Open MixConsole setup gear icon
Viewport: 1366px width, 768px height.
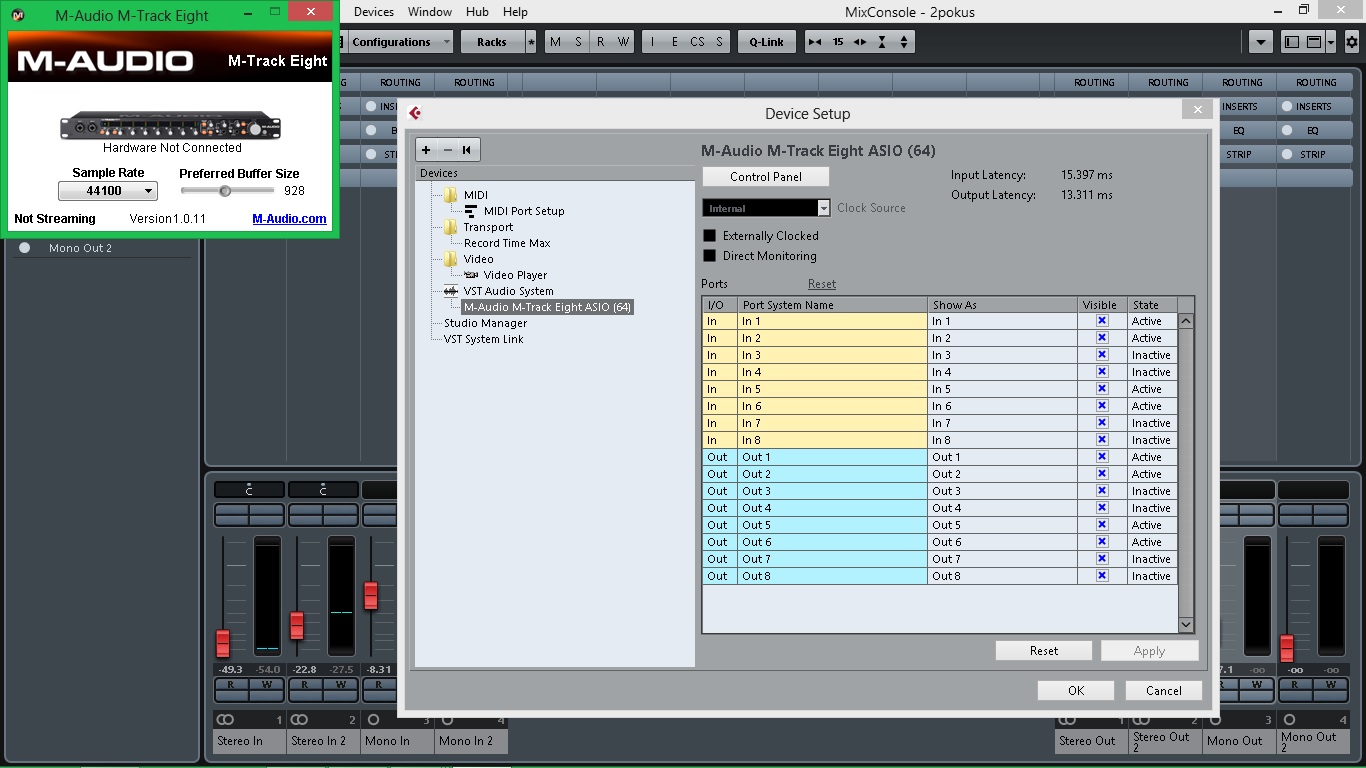pos(1352,42)
